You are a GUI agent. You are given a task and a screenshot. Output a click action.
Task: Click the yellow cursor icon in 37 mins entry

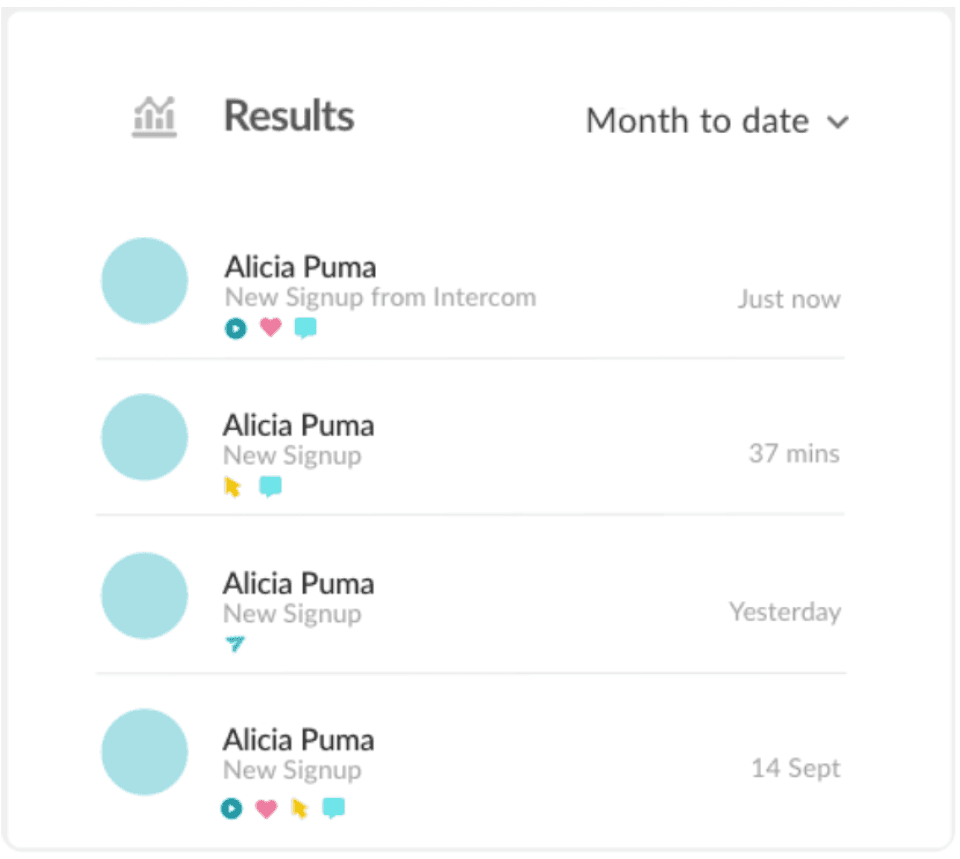233,487
